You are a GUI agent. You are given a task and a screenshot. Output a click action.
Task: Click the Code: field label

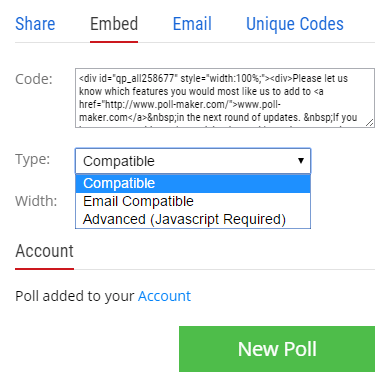pos(34,79)
